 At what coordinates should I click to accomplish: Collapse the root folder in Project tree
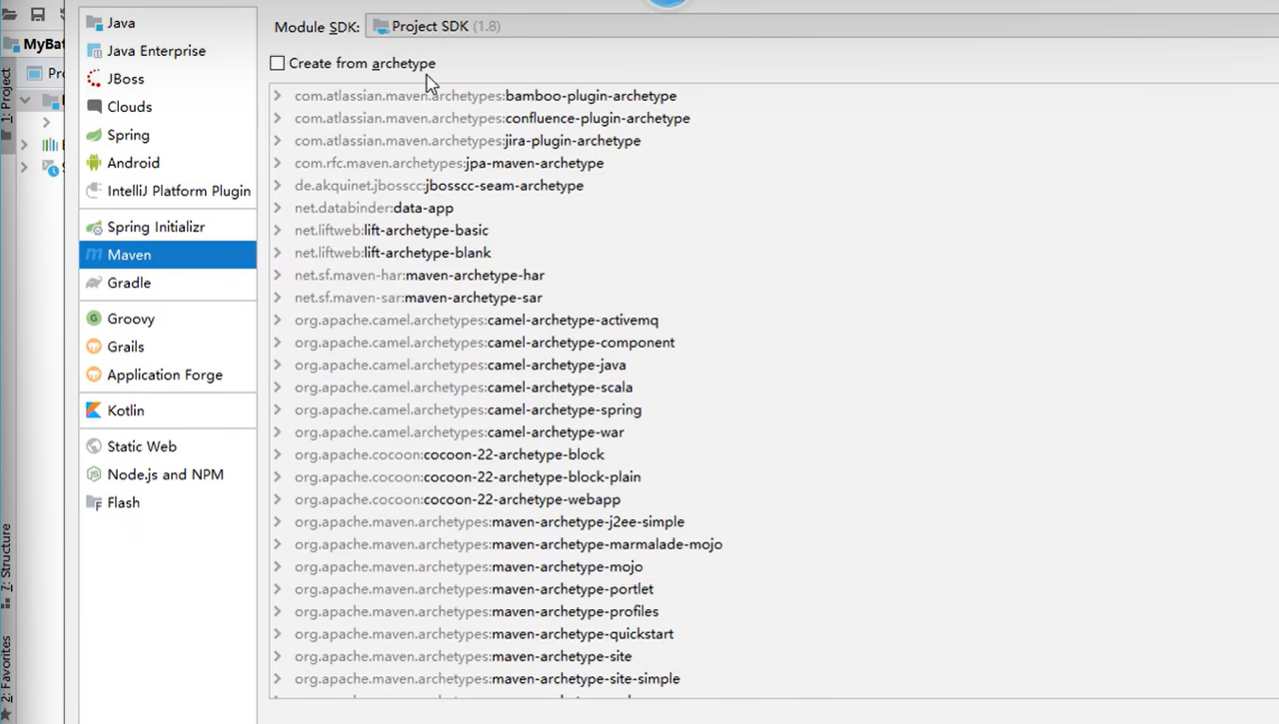click(24, 101)
